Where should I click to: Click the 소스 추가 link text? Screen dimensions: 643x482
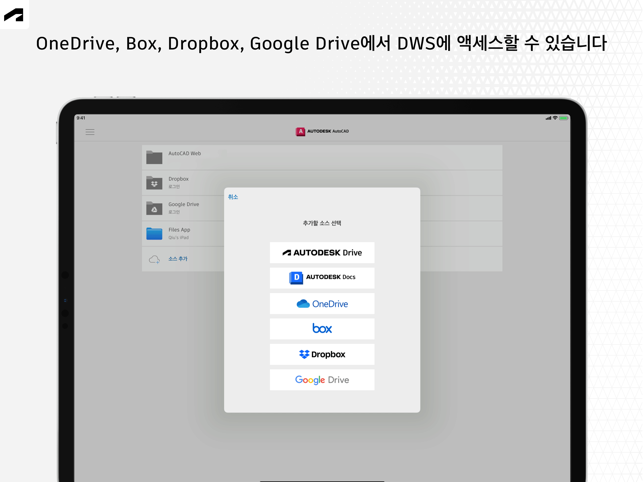pos(178,259)
